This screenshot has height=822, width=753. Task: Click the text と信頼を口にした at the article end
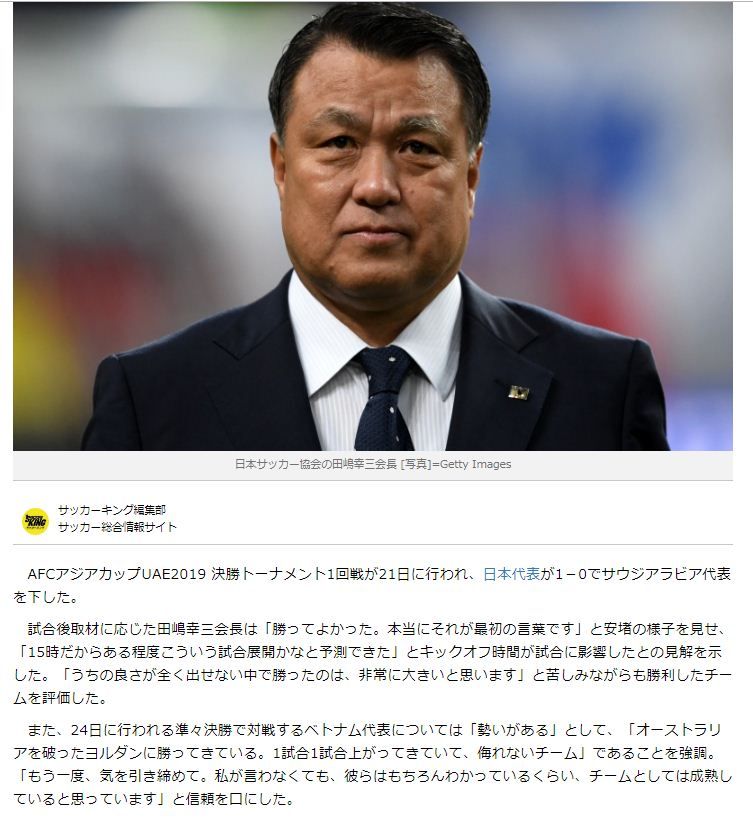[x=232, y=799]
